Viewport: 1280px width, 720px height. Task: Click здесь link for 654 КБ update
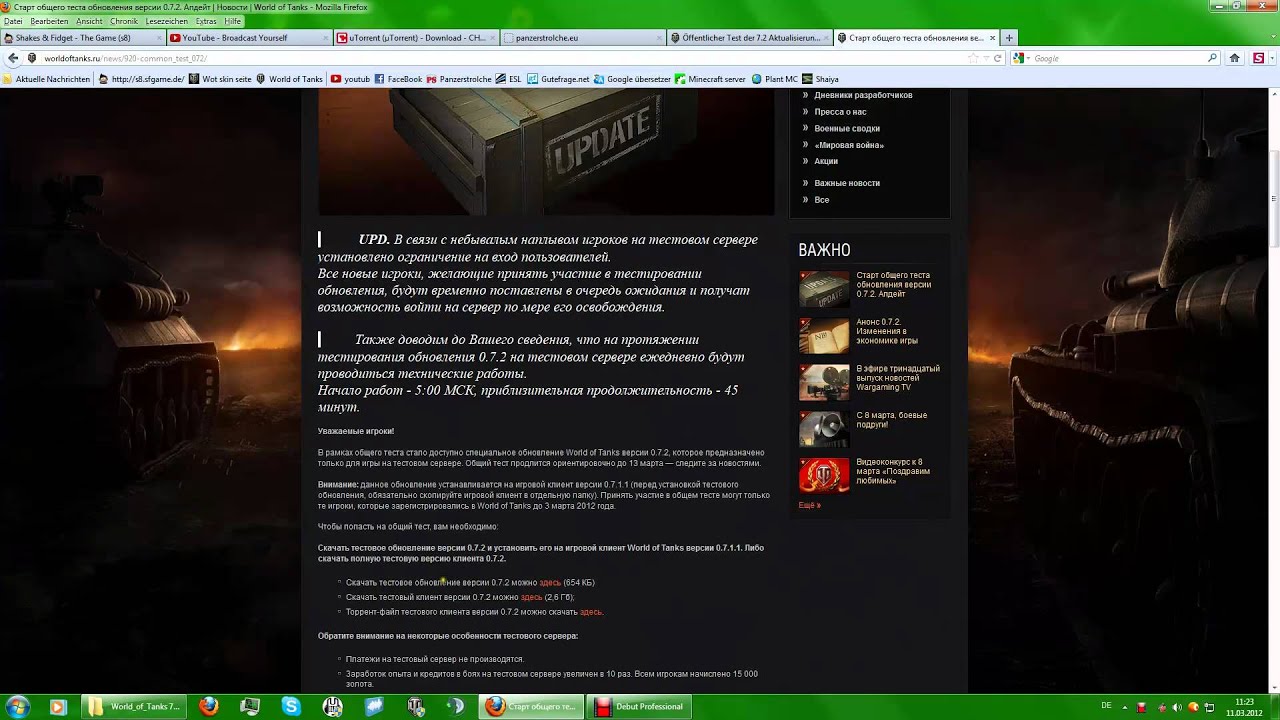click(x=550, y=582)
